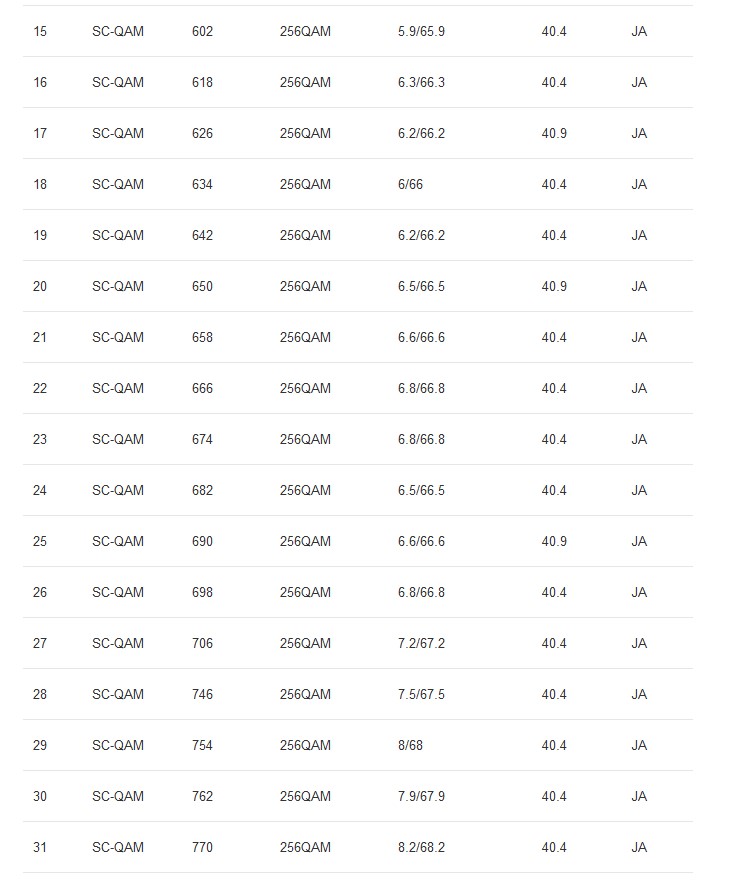The image size is (740, 894).
Task: Click frequency 658 value
Action: [202, 338]
